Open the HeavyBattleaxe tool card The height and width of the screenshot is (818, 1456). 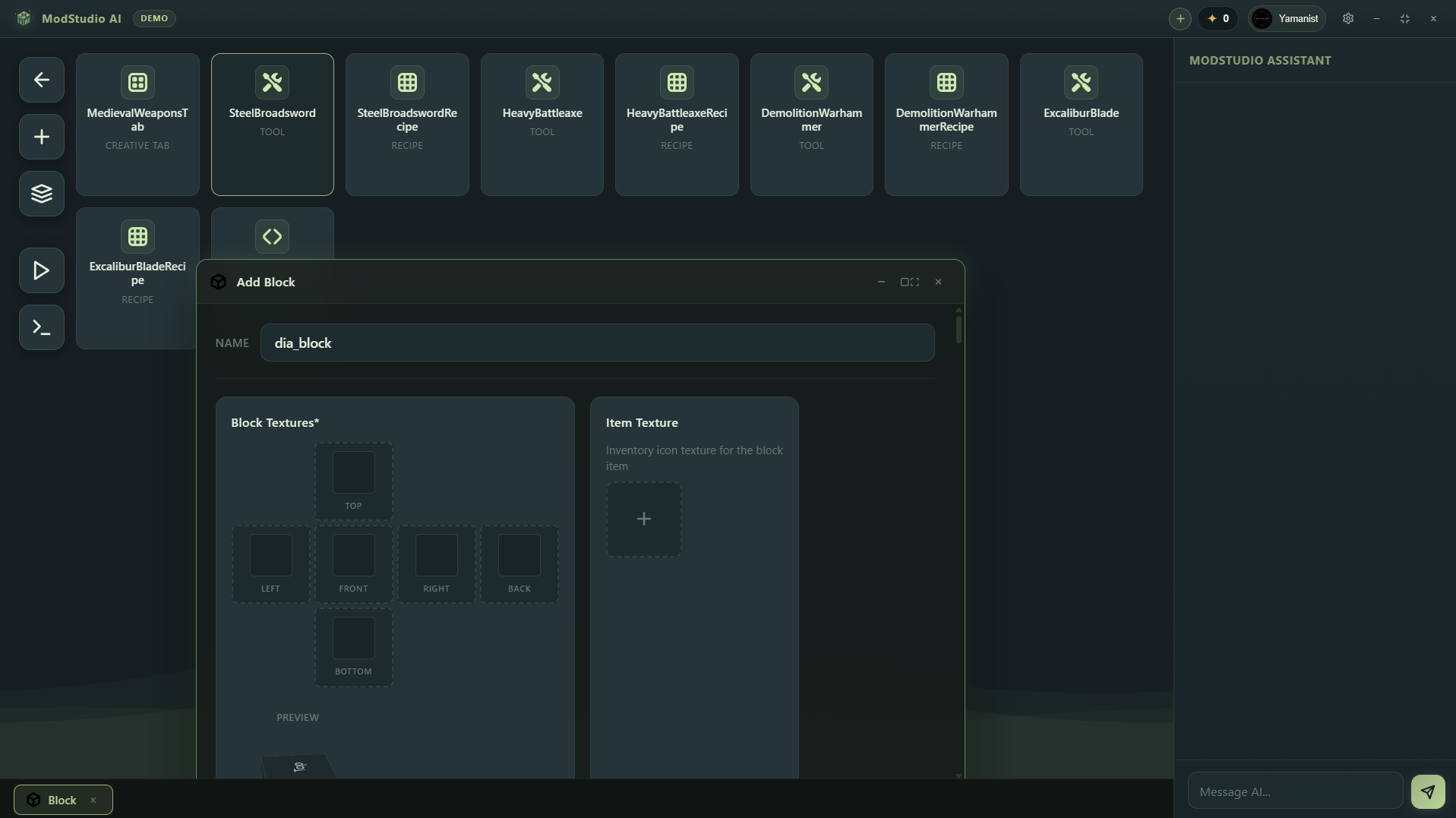point(542,125)
